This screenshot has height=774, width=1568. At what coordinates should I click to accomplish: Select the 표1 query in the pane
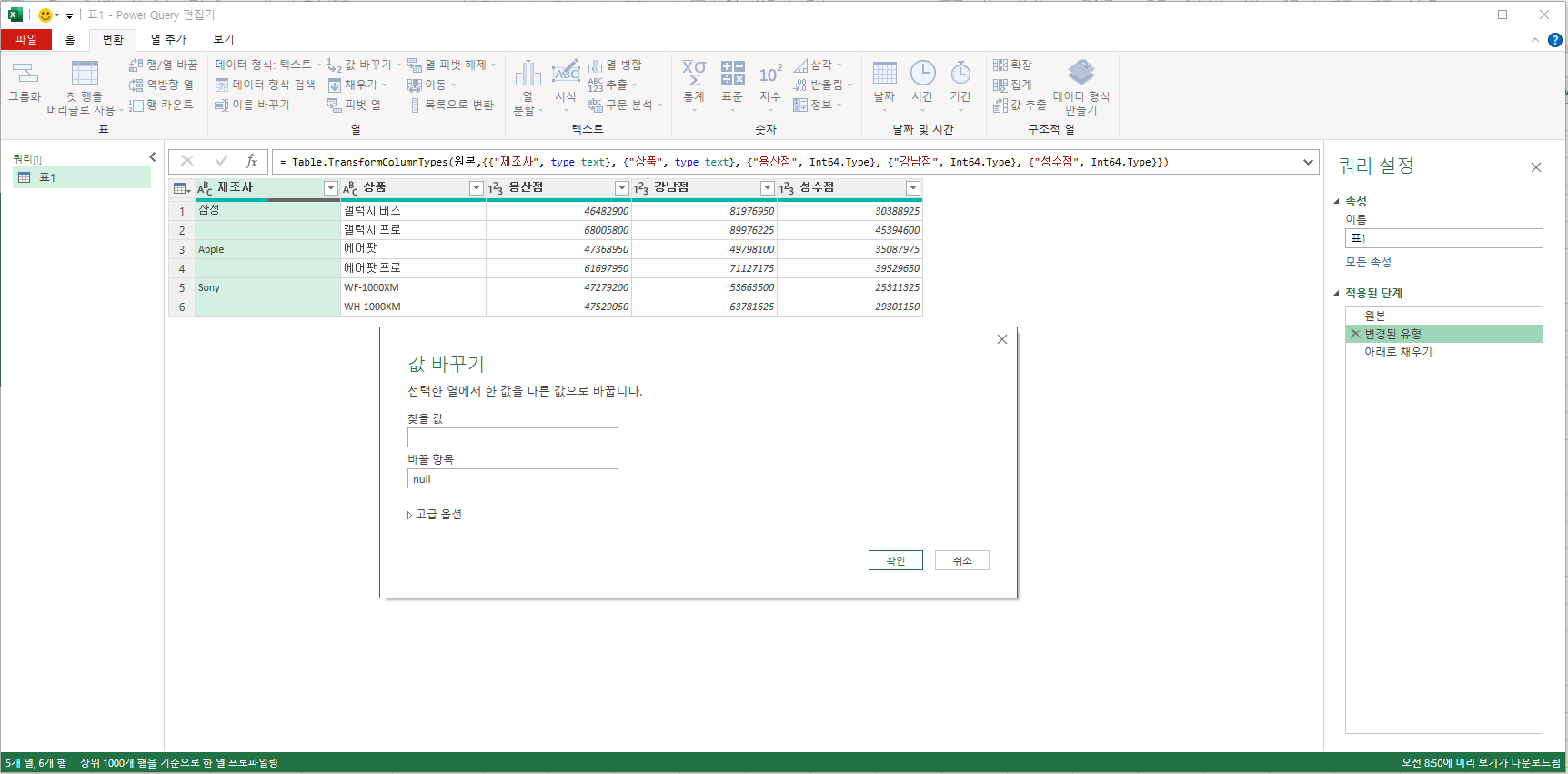[x=82, y=177]
